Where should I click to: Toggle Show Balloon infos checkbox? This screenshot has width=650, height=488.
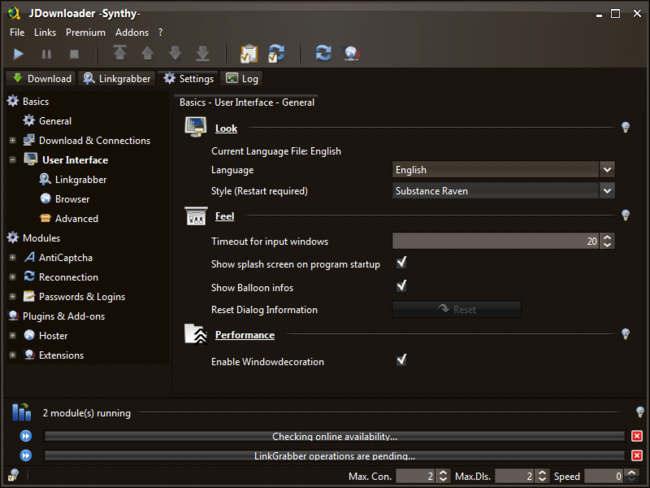(401, 286)
